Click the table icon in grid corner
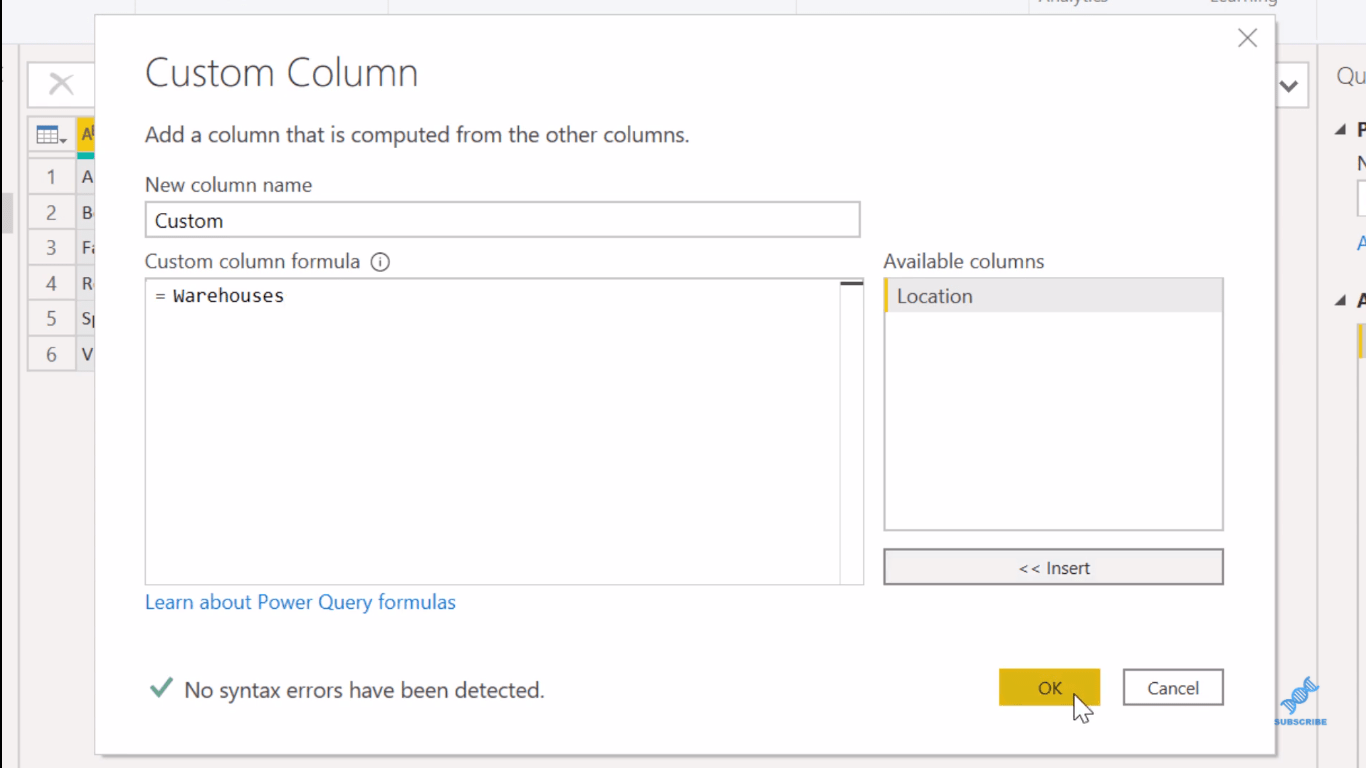Image resolution: width=1366 pixels, height=768 pixels. [x=51, y=135]
